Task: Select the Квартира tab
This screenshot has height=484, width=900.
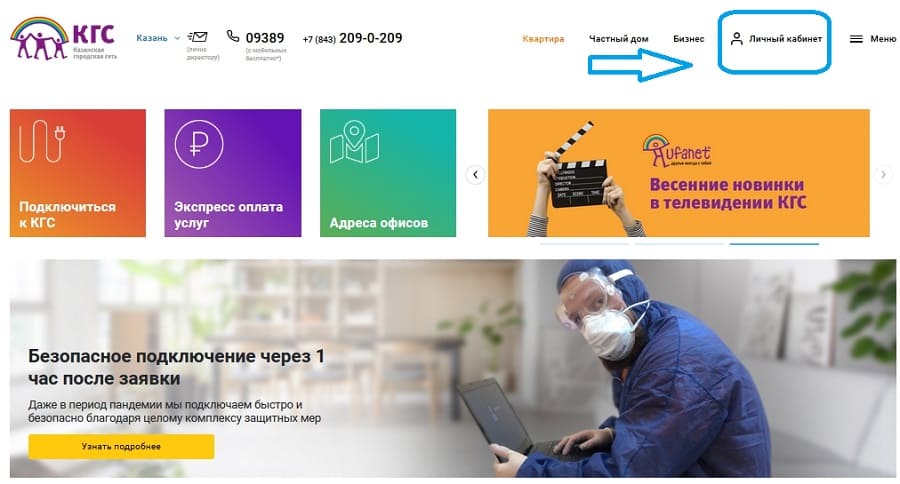Action: [543, 39]
